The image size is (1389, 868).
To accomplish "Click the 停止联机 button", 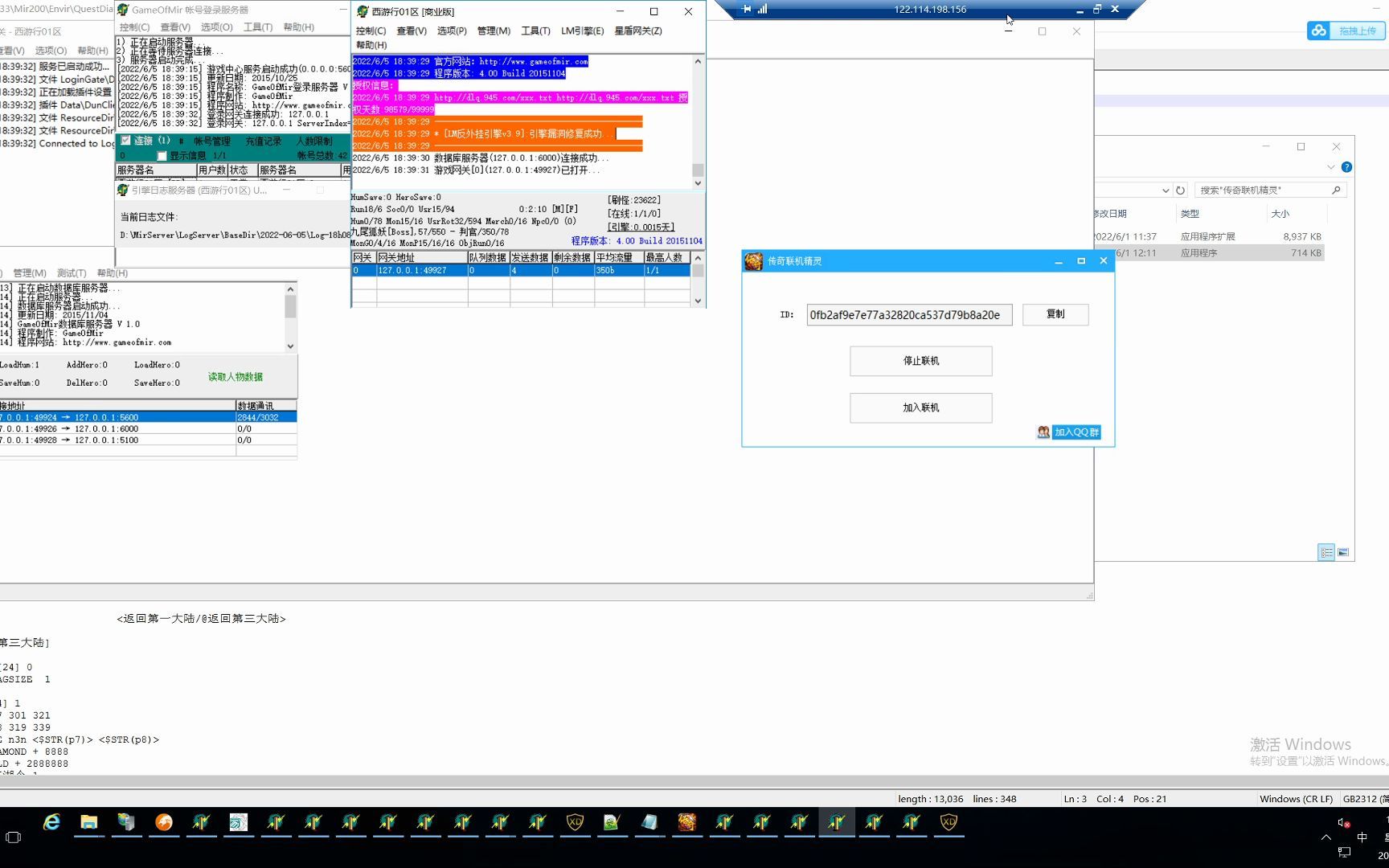I will (920, 361).
